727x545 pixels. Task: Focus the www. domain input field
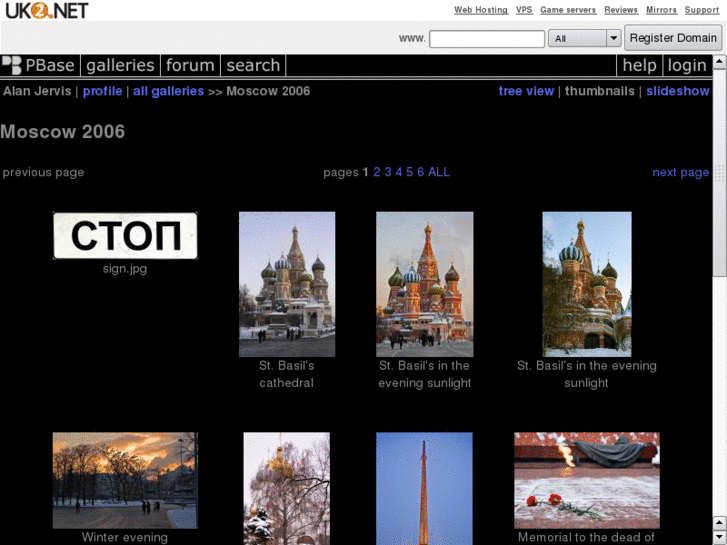[x=487, y=38]
